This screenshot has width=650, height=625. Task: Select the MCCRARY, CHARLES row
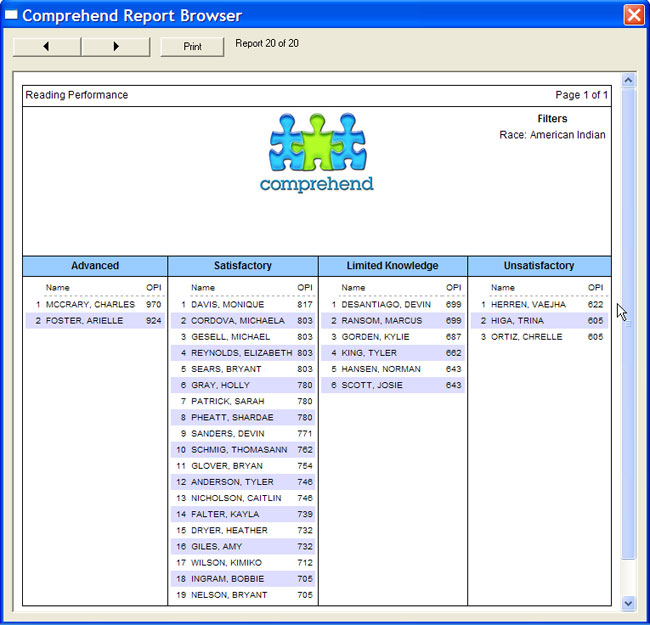click(95, 305)
